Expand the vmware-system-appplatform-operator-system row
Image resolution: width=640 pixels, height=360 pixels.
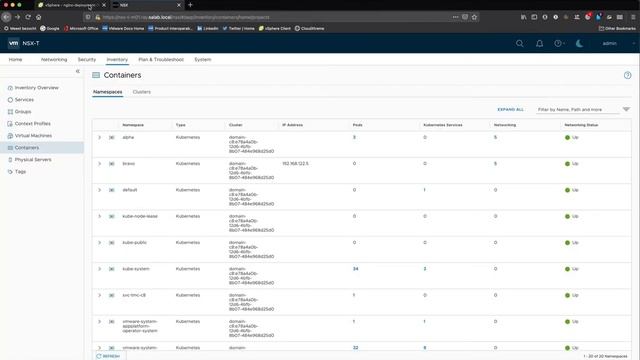pyautogui.click(x=99, y=322)
